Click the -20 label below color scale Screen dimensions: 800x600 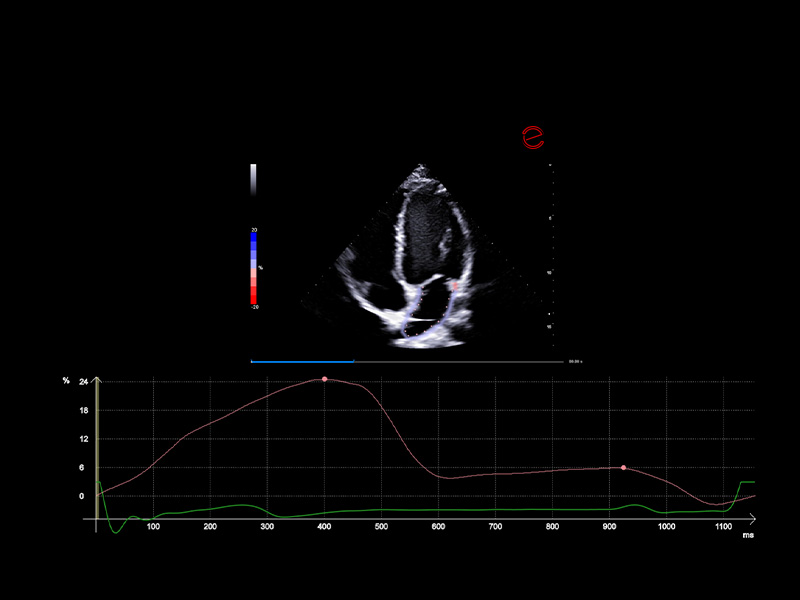click(254, 307)
